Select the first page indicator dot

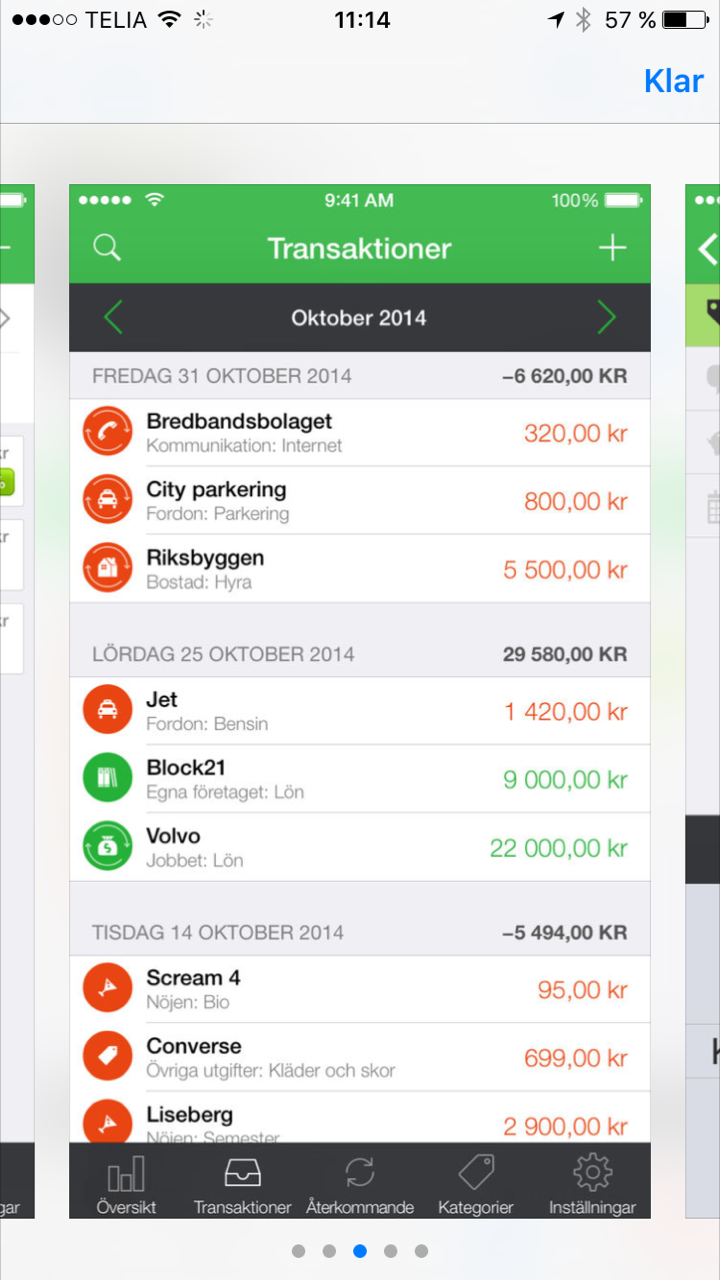pyautogui.click(x=298, y=1251)
